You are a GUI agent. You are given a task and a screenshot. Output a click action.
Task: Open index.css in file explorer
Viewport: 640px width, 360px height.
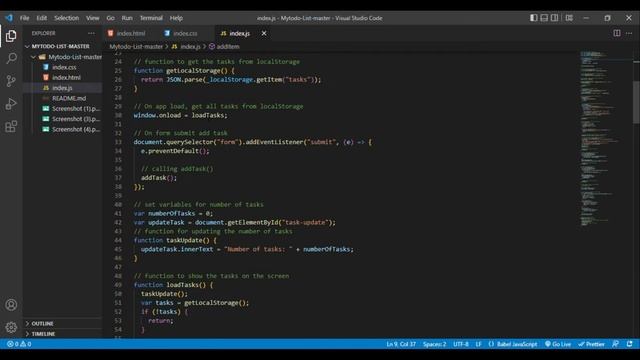64,67
